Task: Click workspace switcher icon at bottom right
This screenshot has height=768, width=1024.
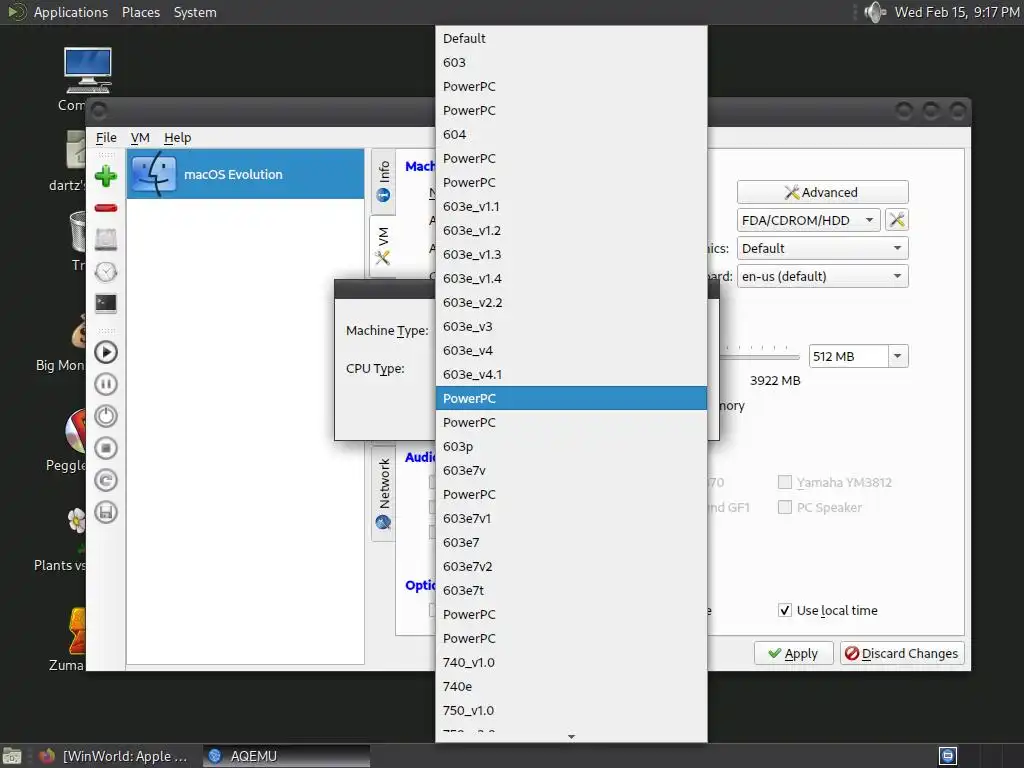Action: pos(948,756)
